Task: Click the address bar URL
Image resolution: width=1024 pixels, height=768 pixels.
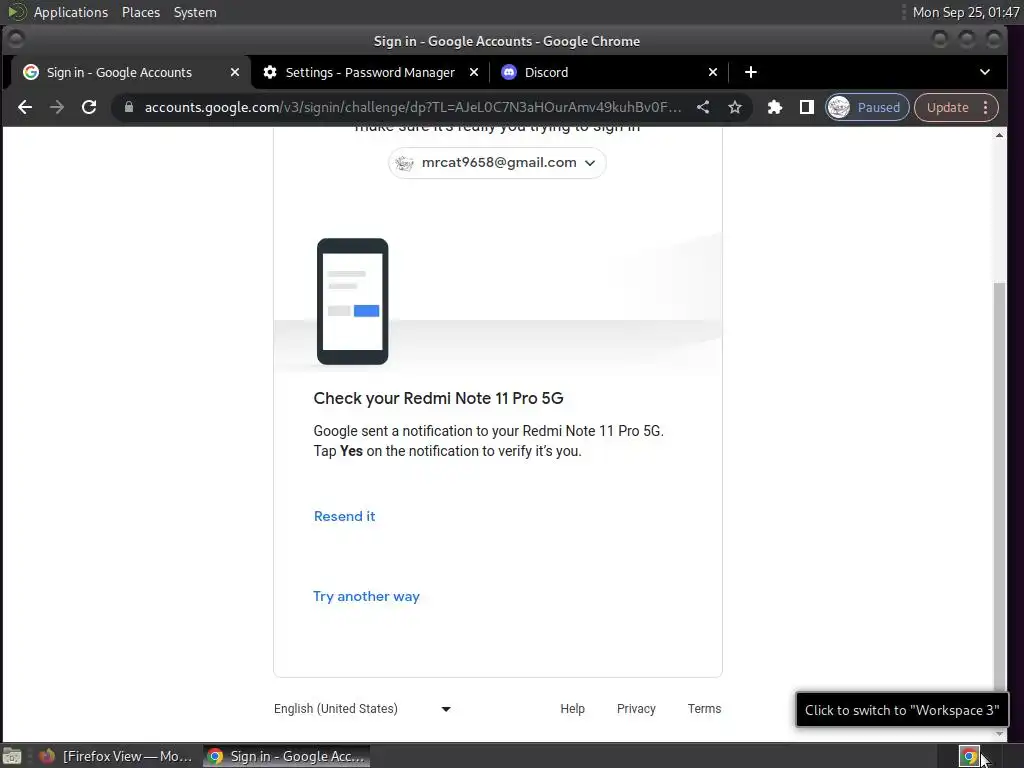Action: 413,107
